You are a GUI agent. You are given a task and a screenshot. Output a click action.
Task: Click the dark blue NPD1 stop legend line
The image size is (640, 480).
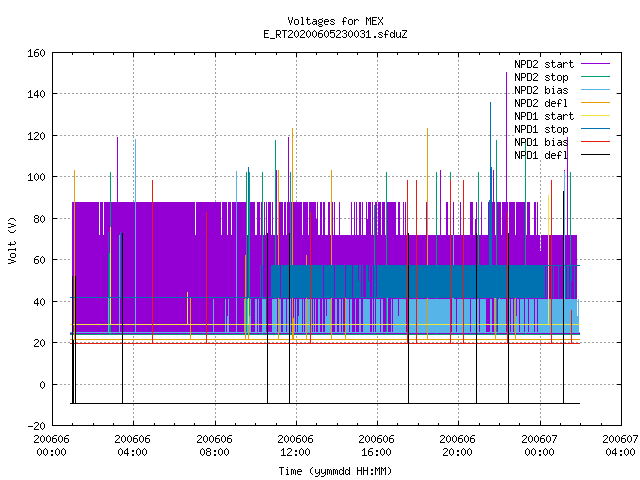point(595,129)
